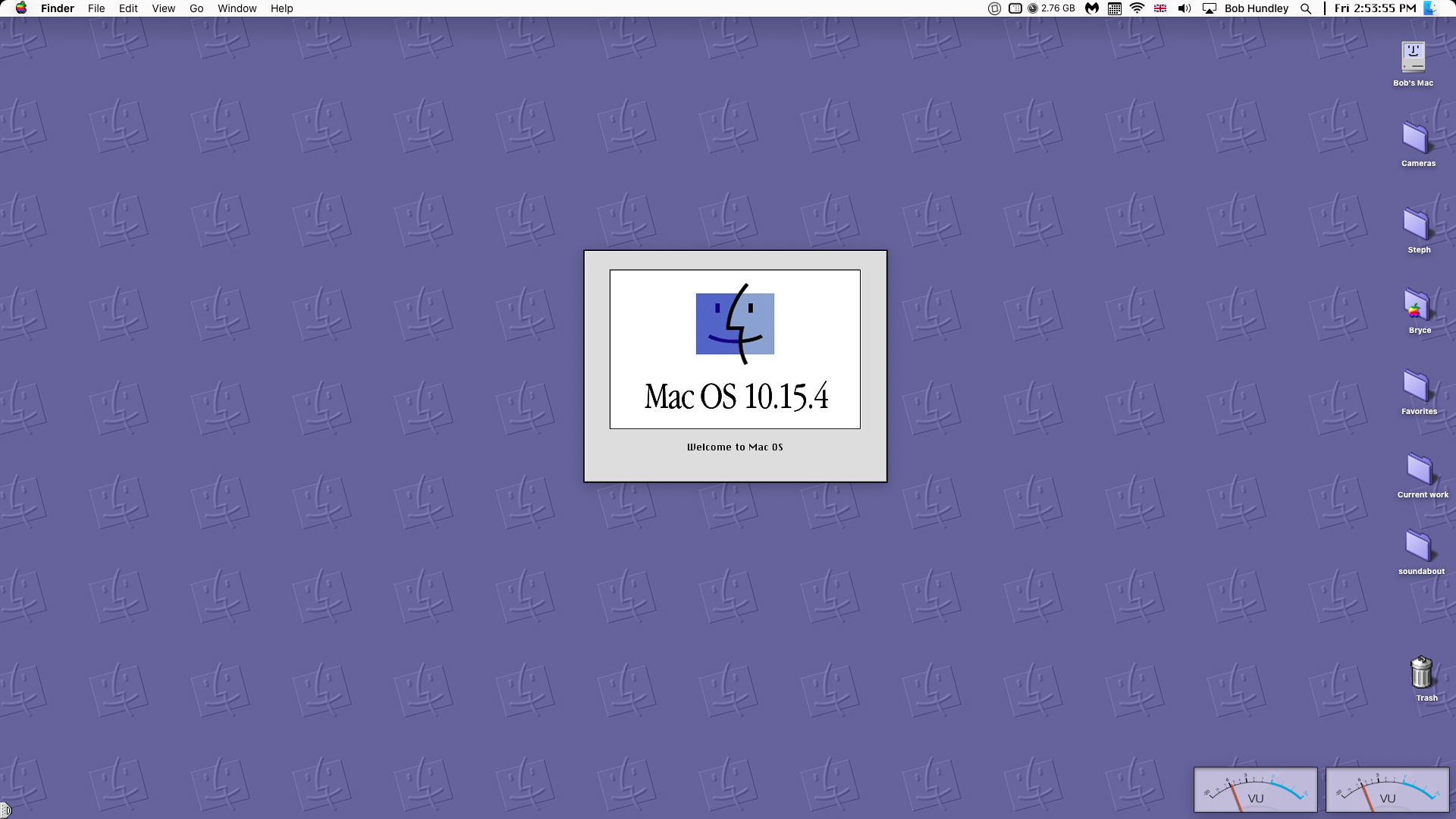Viewport: 1456px width, 819px height.
Task: Open the Help menu
Action: [x=281, y=8]
